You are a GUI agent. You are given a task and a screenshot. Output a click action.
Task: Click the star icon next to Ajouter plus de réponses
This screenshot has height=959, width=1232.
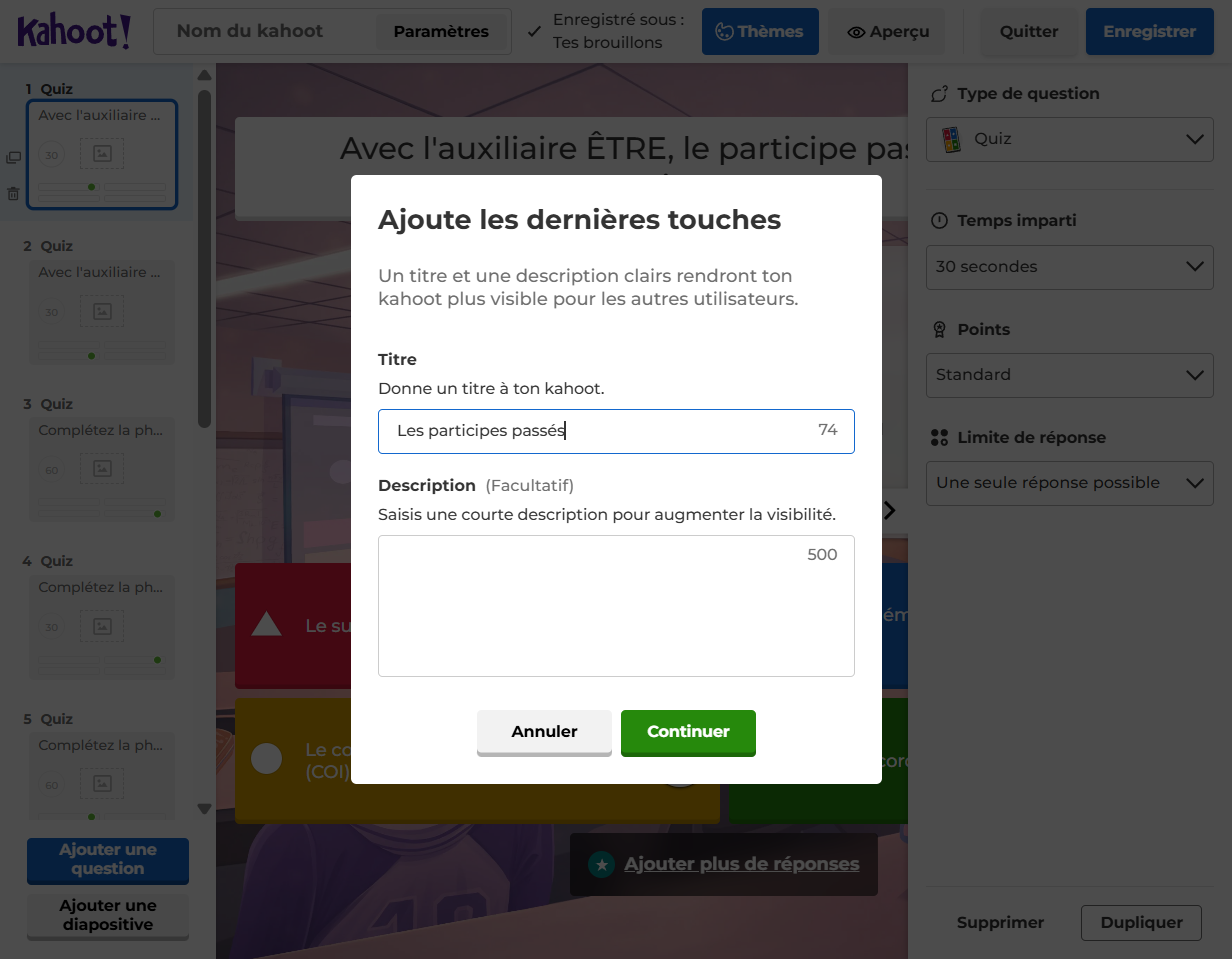[x=601, y=864]
